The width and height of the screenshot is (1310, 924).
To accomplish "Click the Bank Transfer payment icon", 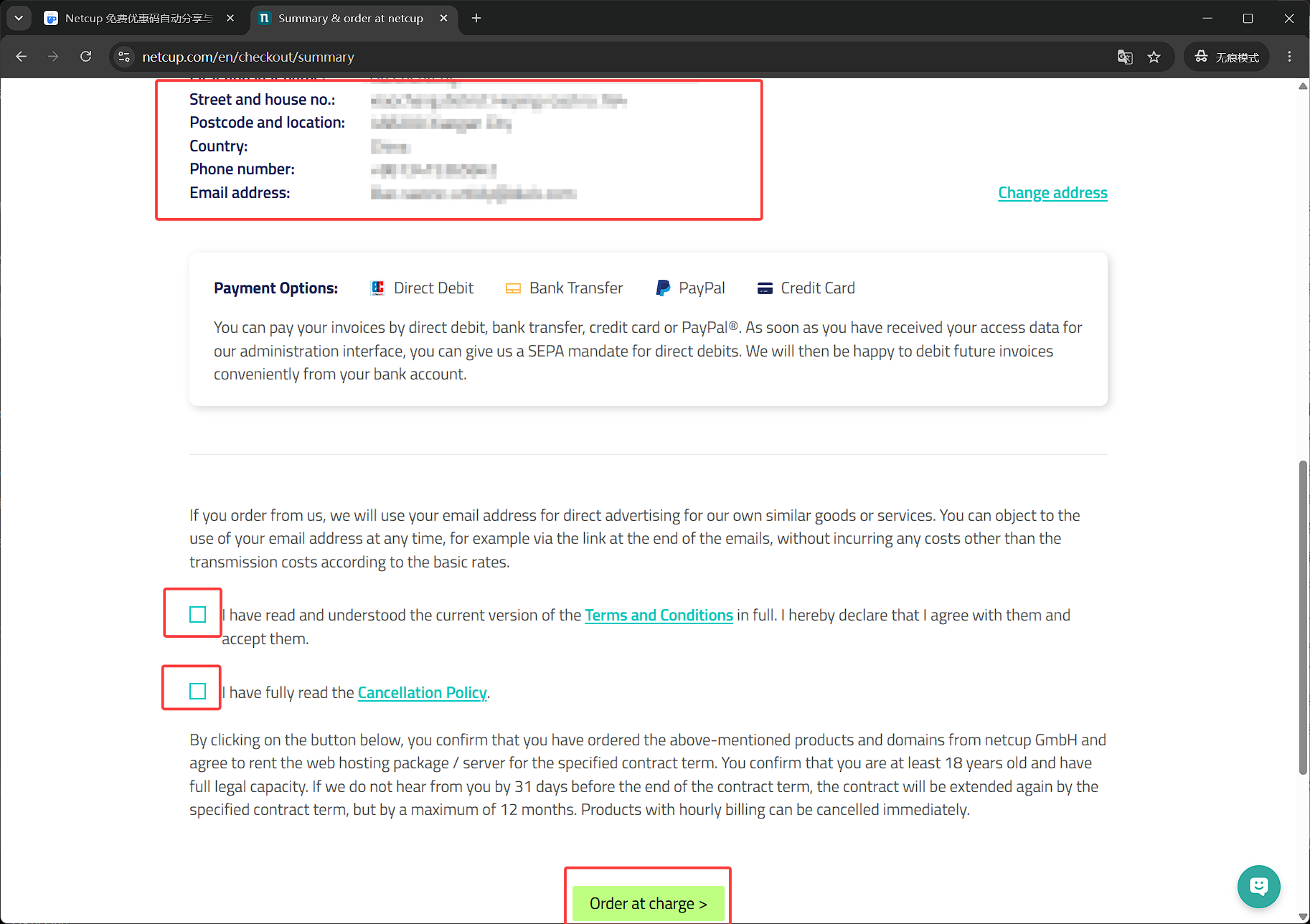I will (x=513, y=288).
